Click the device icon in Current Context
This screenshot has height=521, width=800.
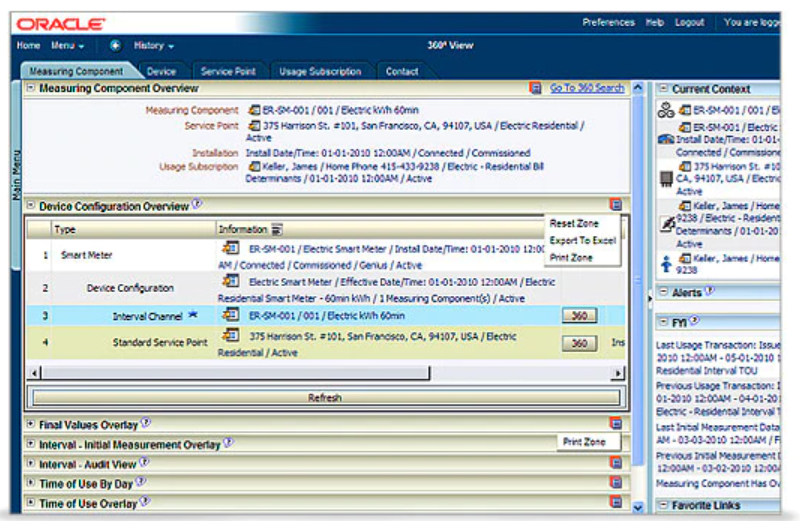pyautogui.click(x=666, y=139)
